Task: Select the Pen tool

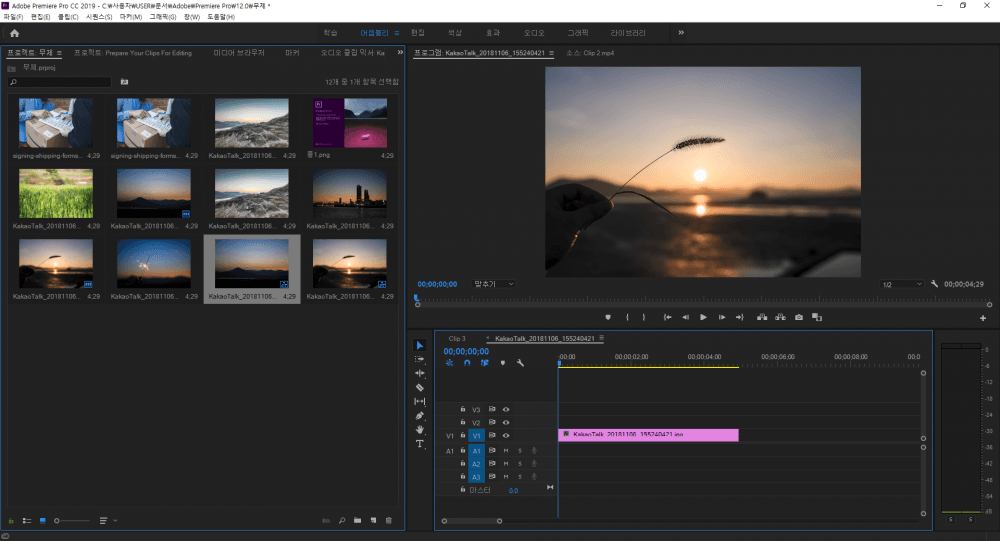Action: point(420,415)
